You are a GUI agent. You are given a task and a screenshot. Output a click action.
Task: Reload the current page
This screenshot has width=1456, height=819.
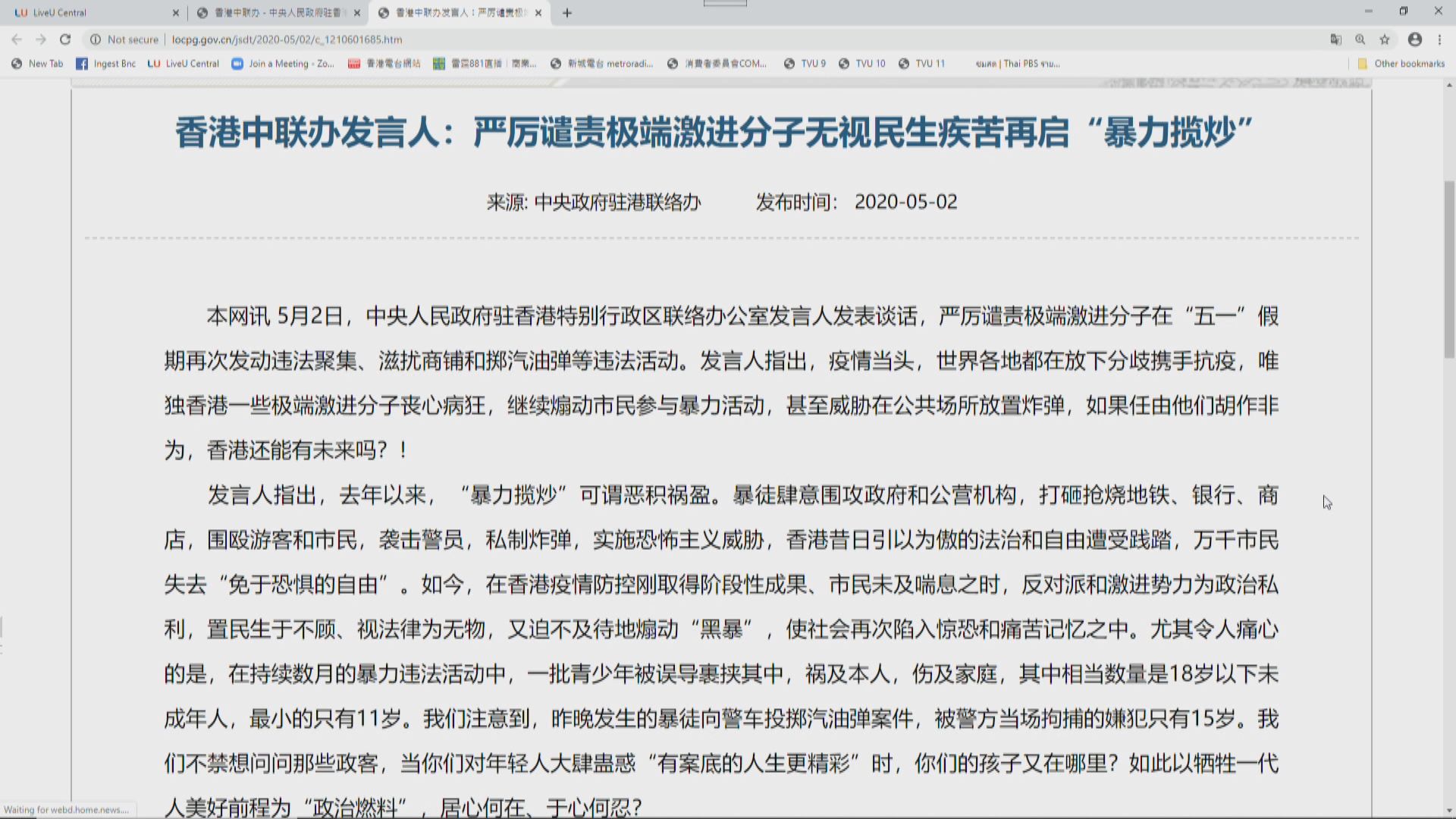64,39
